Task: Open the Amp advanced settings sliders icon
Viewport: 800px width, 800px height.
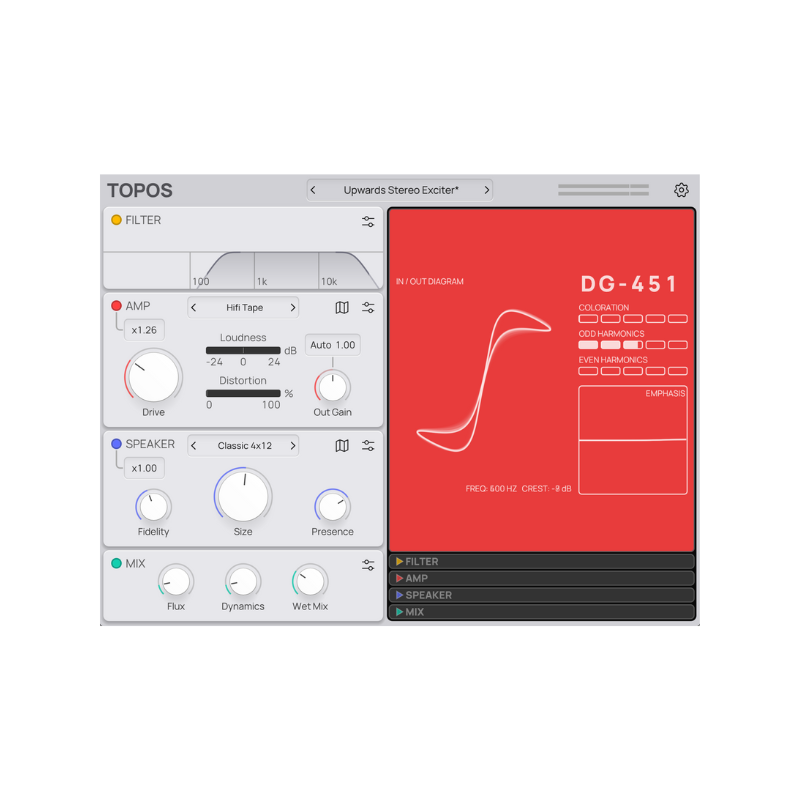Action: (368, 307)
